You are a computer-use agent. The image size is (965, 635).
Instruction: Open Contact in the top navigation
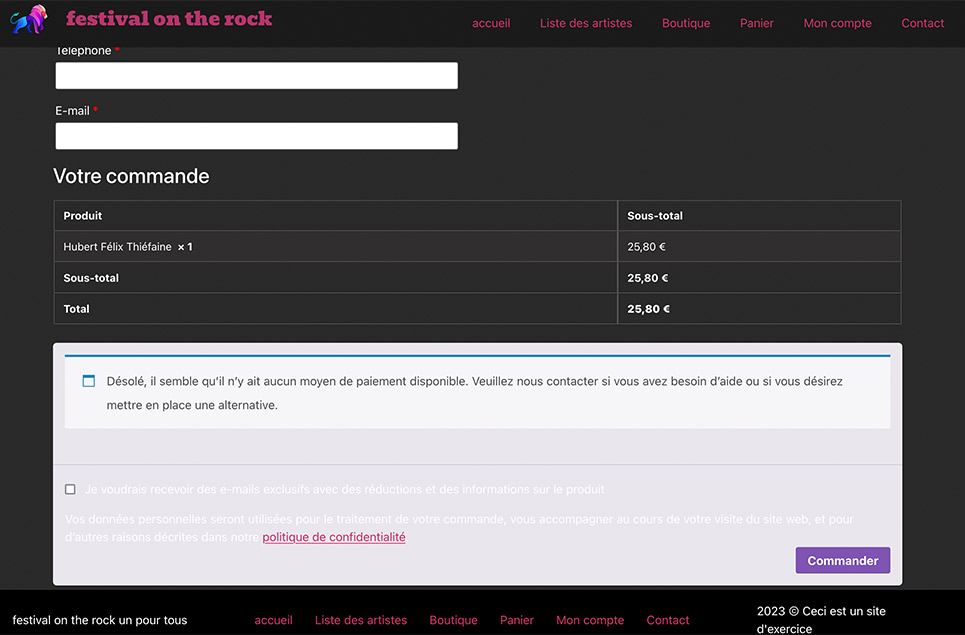[x=923, y=23]
